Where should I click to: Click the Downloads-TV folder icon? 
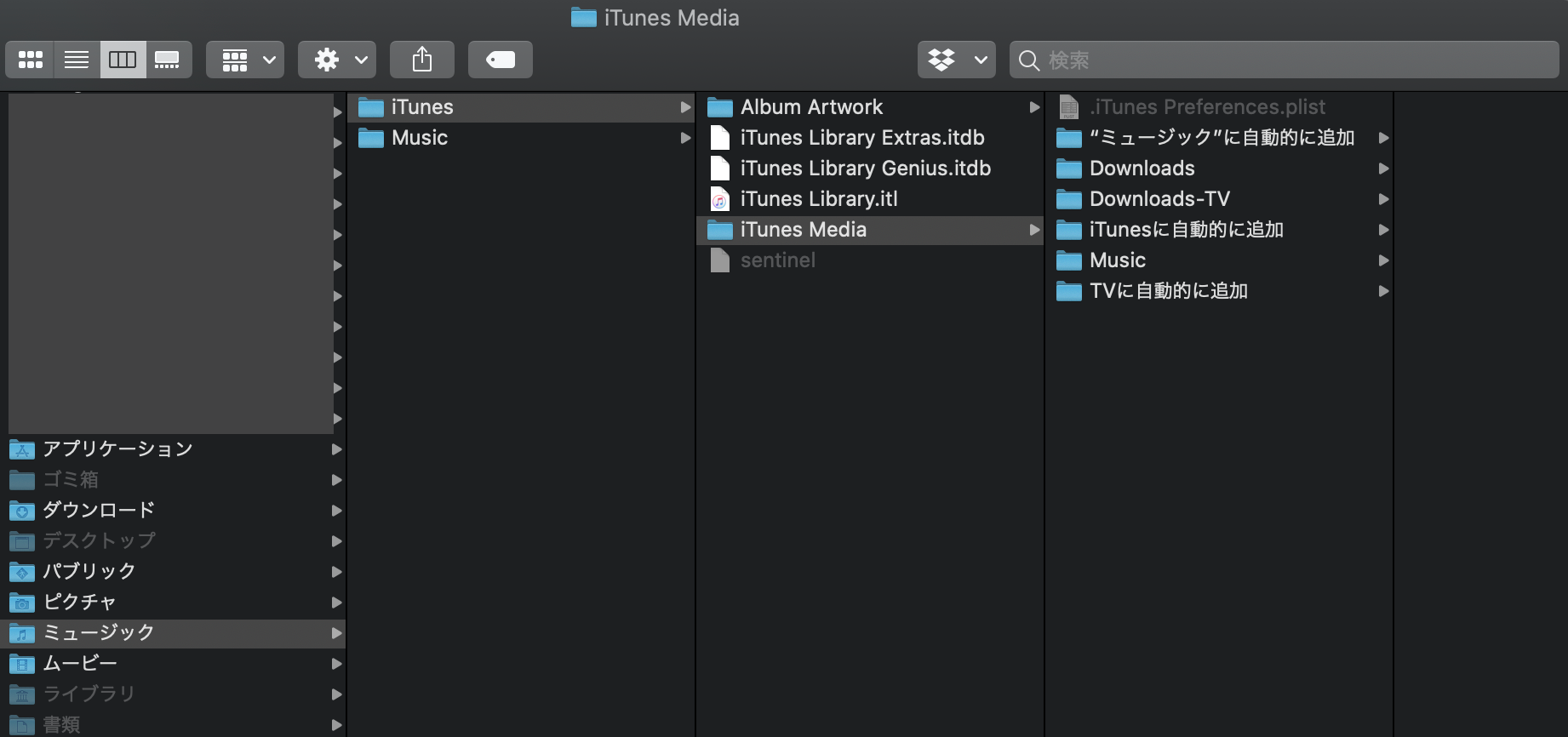(x=1069, y=199)
